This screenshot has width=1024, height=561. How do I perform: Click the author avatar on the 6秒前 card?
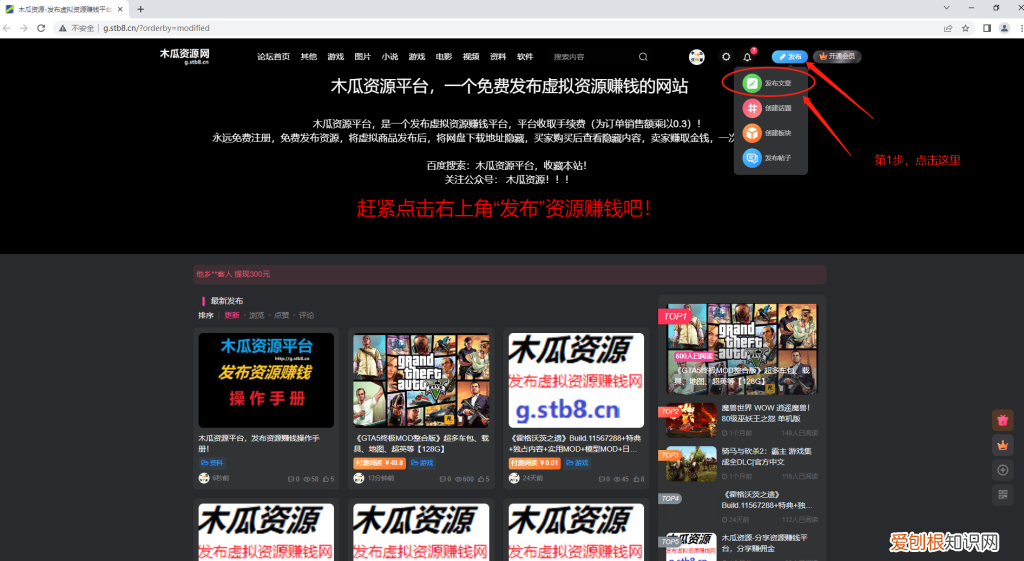204,478
